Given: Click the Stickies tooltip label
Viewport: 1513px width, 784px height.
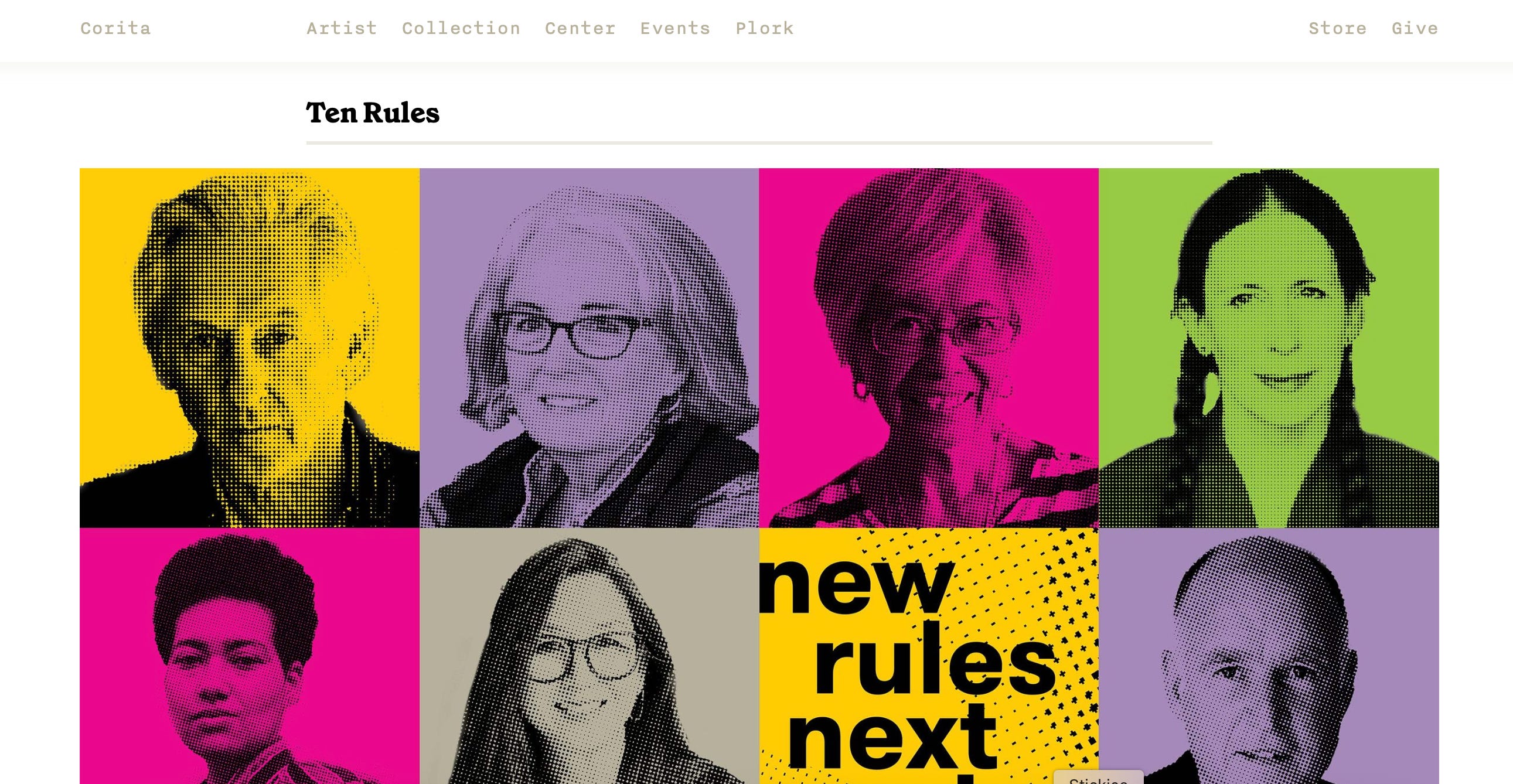Looking at the screenshot, I should (1098, 778).
